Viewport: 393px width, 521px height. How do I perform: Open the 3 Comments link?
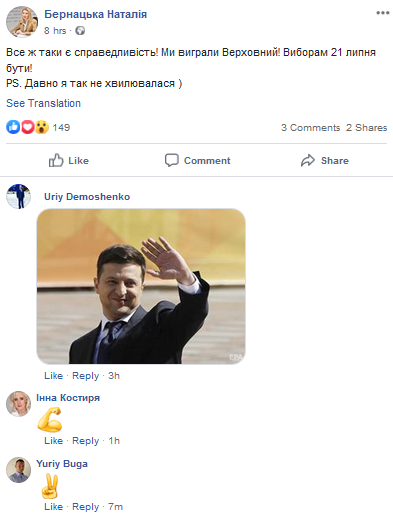[310, 128]
